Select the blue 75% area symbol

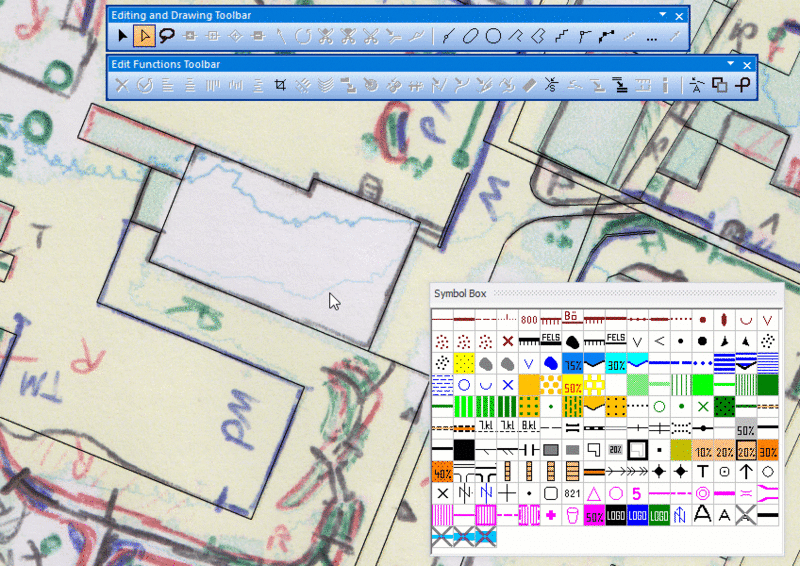(572, 363)
